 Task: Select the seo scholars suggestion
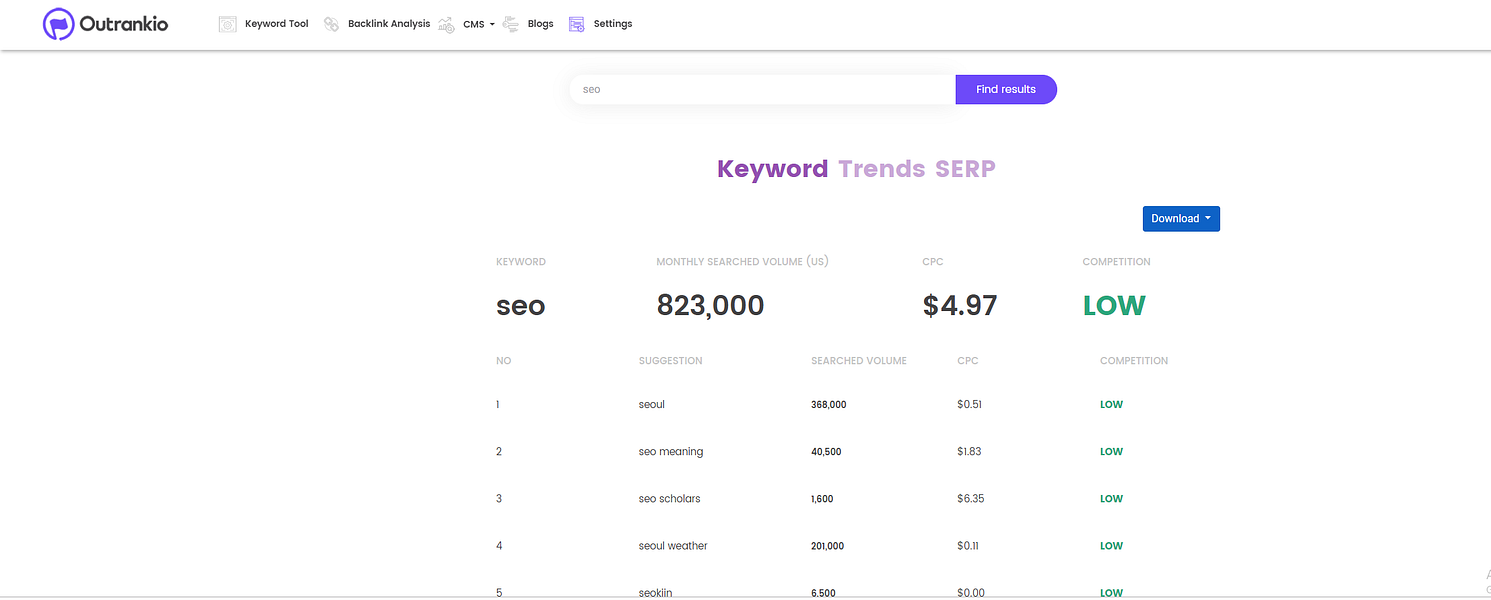pos(670,499)
